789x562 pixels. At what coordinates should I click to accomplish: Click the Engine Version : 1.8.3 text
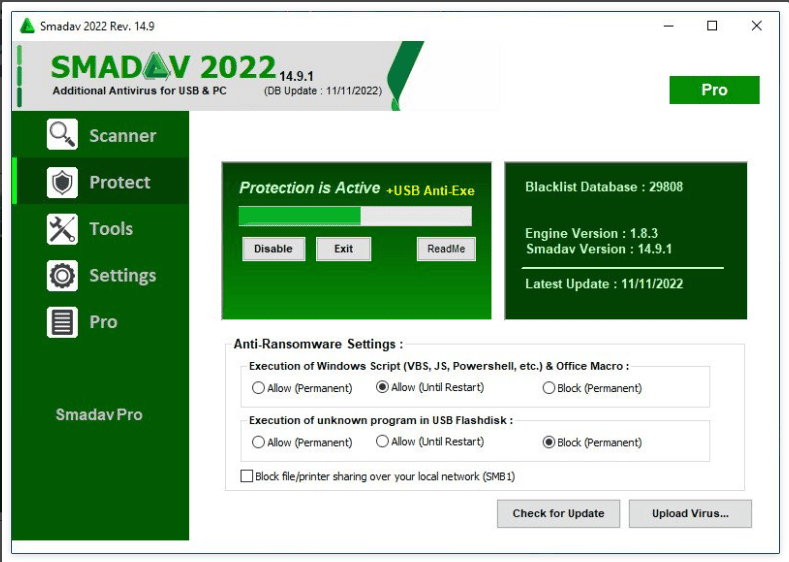(x=591, y=233)
